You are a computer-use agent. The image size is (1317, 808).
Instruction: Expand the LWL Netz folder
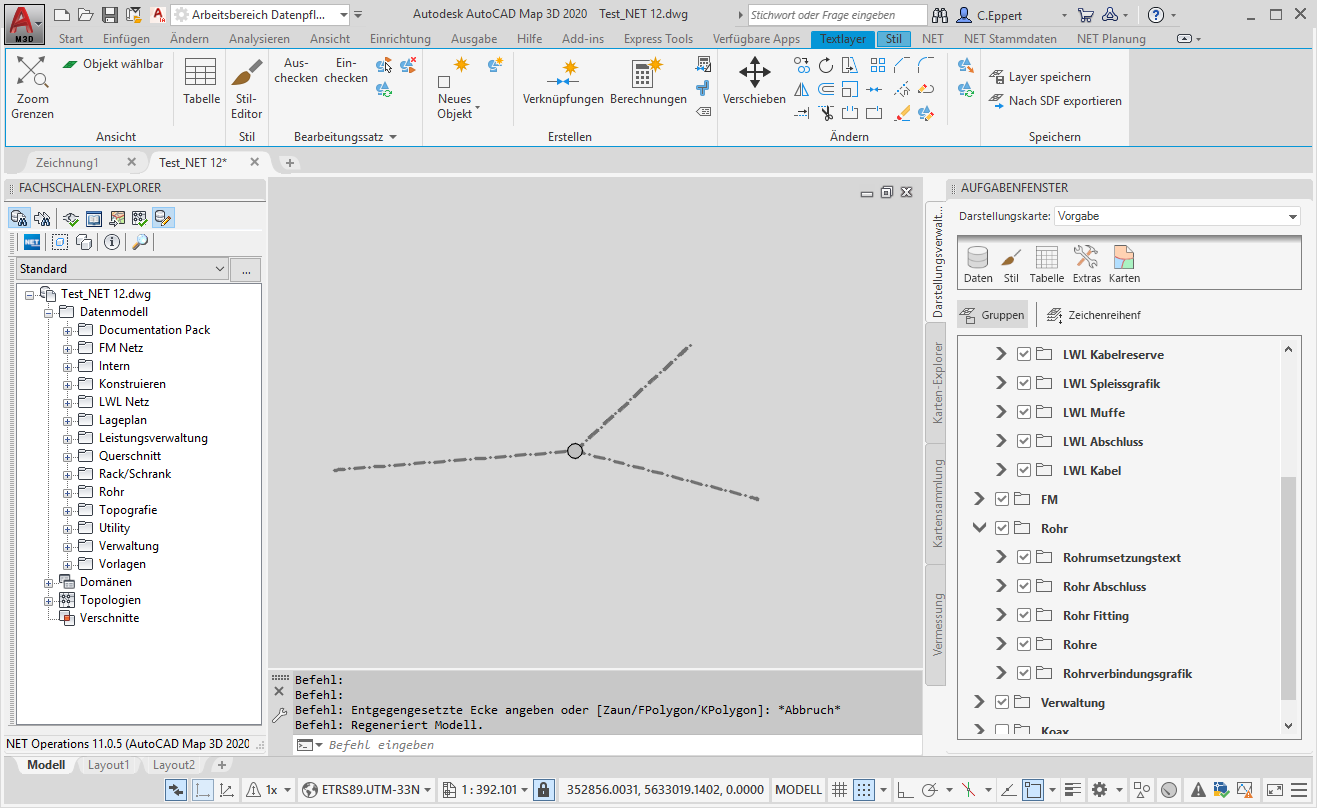[68, 402]
